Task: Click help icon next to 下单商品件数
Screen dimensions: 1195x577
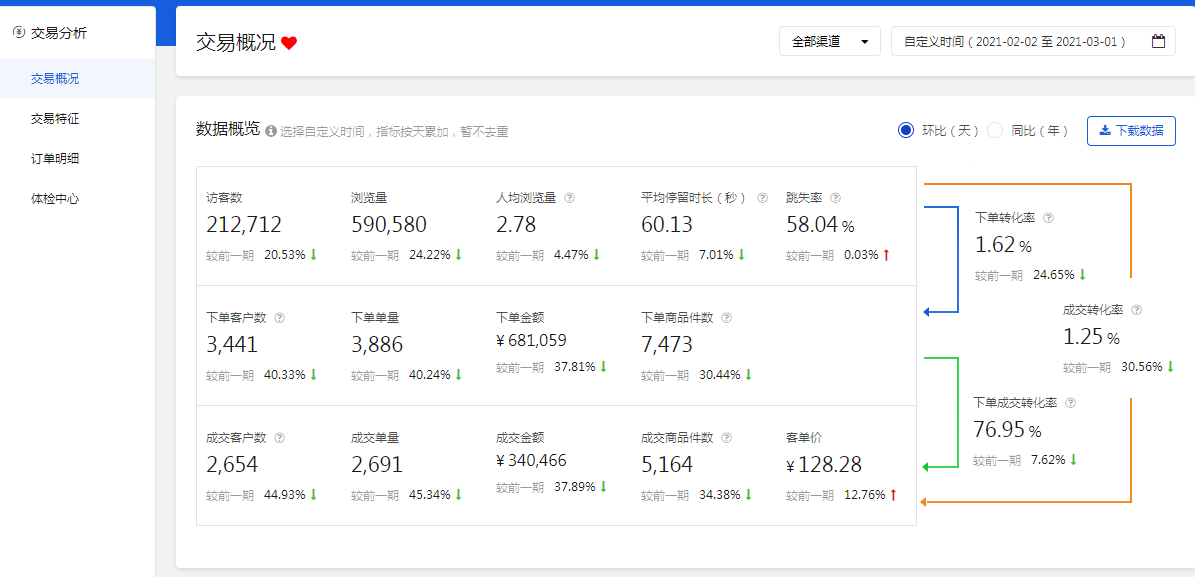Action: coord(726,318)
